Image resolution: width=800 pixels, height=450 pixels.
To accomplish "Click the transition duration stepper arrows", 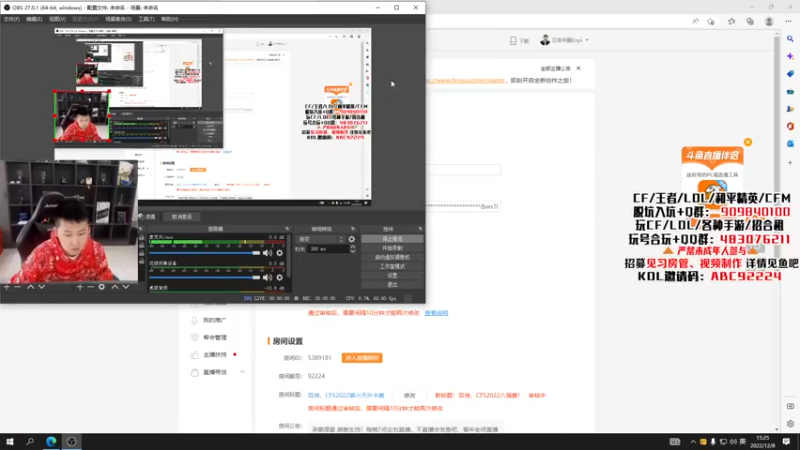I will (x=353, y=248).
